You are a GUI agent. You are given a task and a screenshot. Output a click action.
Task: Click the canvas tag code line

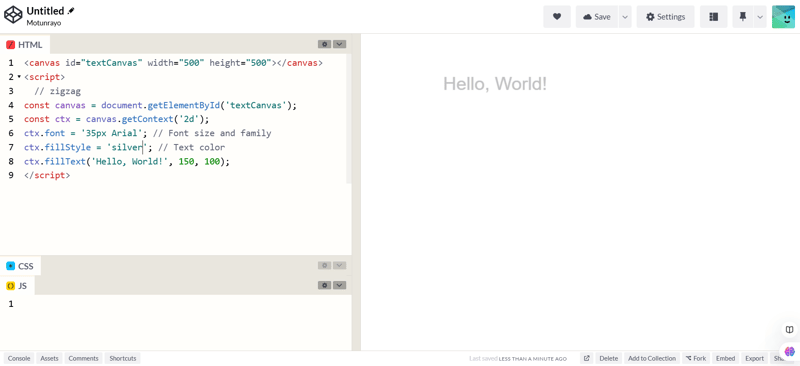[x=173, y=63]
